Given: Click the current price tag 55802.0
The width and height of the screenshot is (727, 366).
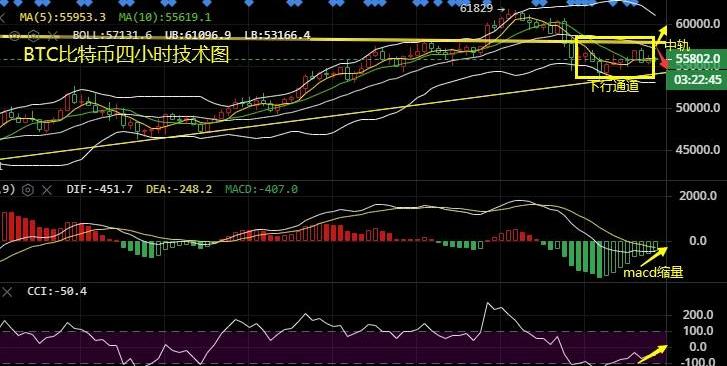Looking at the screenshot, I should [x=697, y=59].
